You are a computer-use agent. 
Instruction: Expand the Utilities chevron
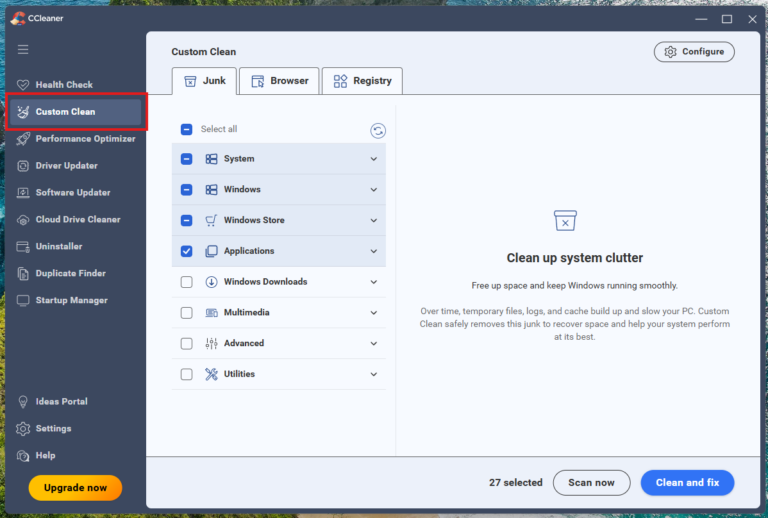point(374,374)
